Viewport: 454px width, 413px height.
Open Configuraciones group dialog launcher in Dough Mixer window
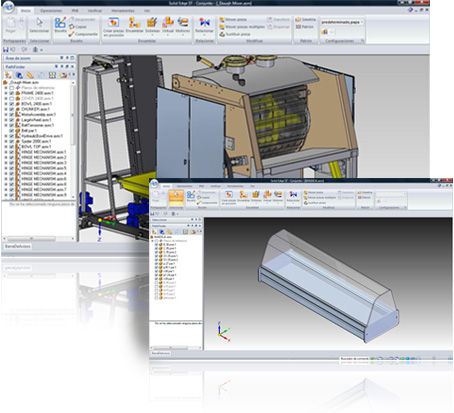coord(362,41)
